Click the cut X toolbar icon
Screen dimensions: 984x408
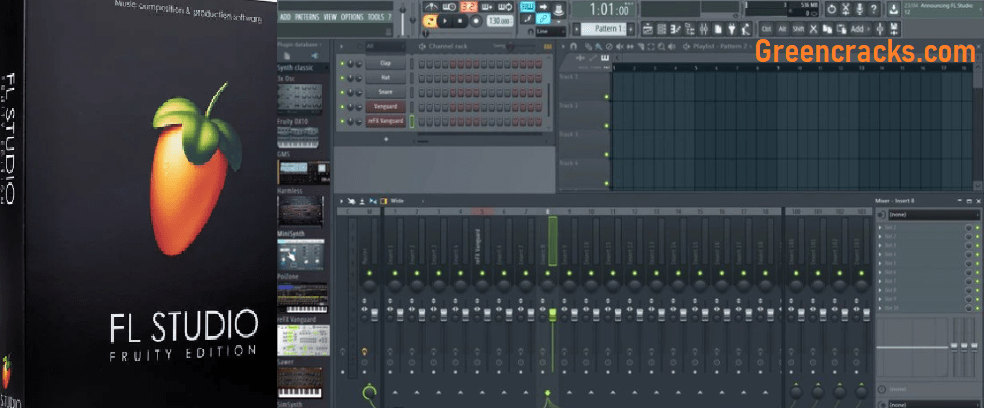tap(813, 29)
